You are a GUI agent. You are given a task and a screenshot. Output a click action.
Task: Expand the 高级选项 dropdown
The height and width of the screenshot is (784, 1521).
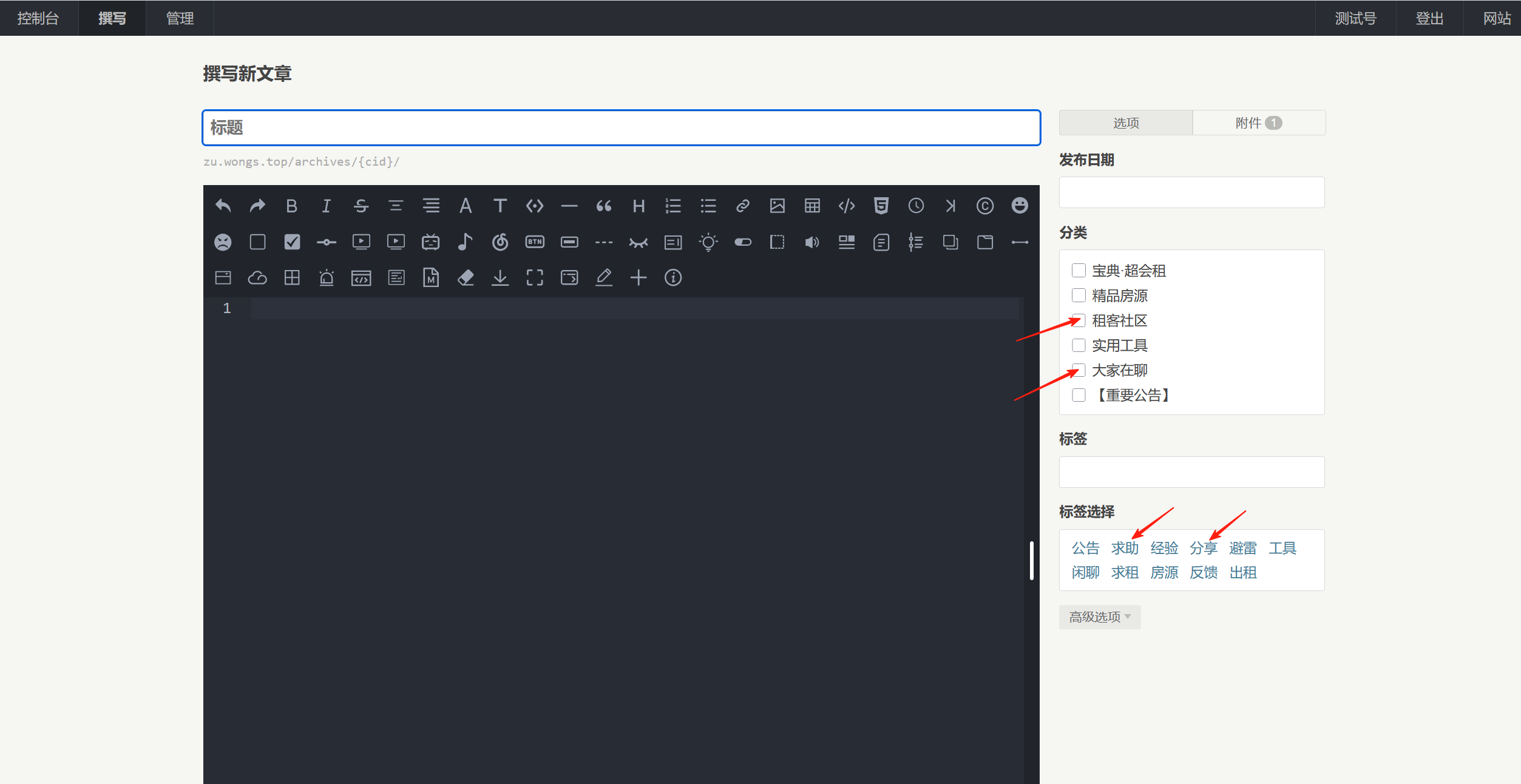pos(1099,617)
